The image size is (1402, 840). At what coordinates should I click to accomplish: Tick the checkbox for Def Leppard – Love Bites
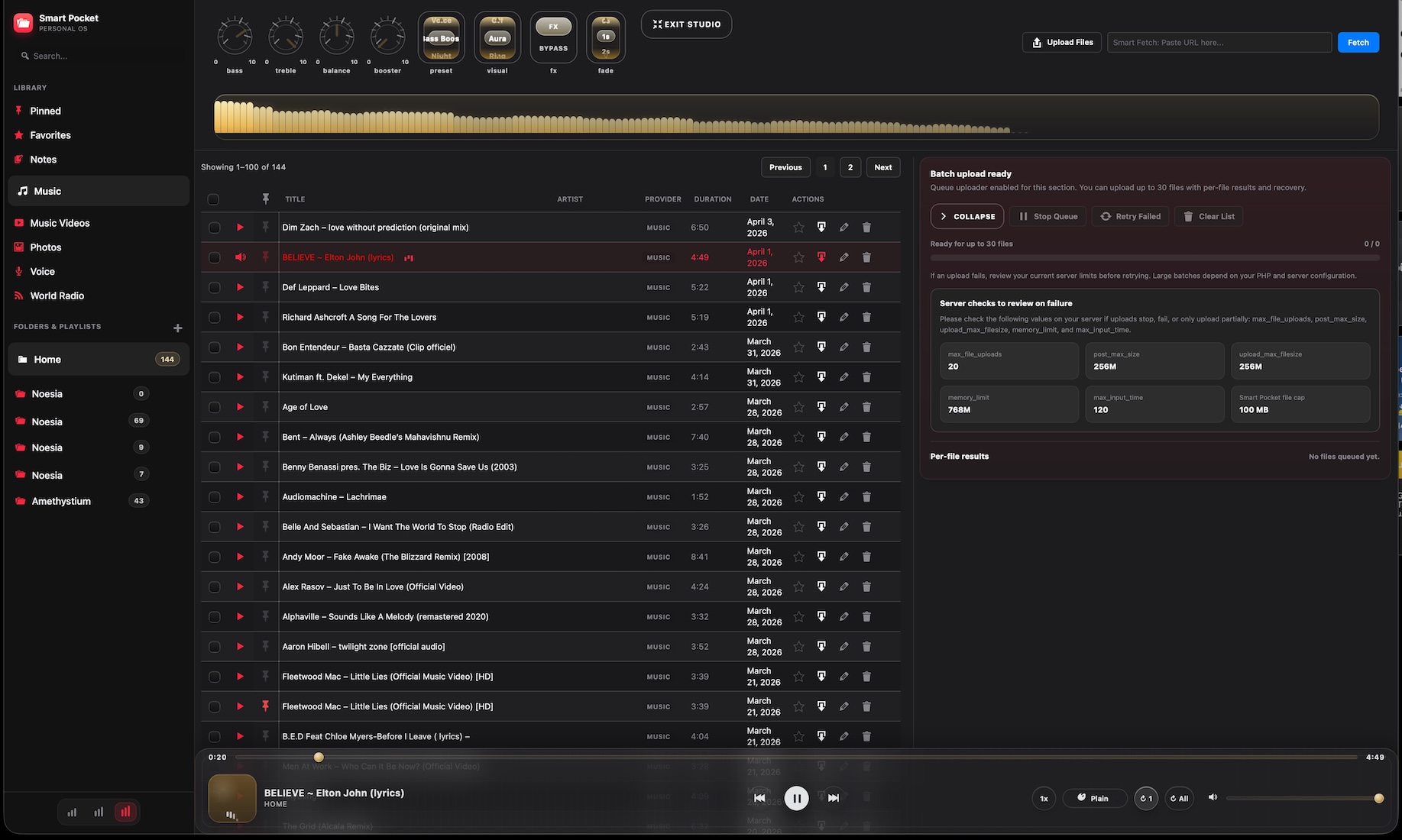[x=214, y=288]
